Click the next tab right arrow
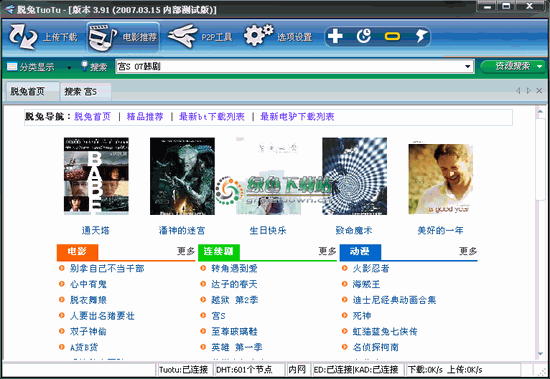 tap(529, 91)
